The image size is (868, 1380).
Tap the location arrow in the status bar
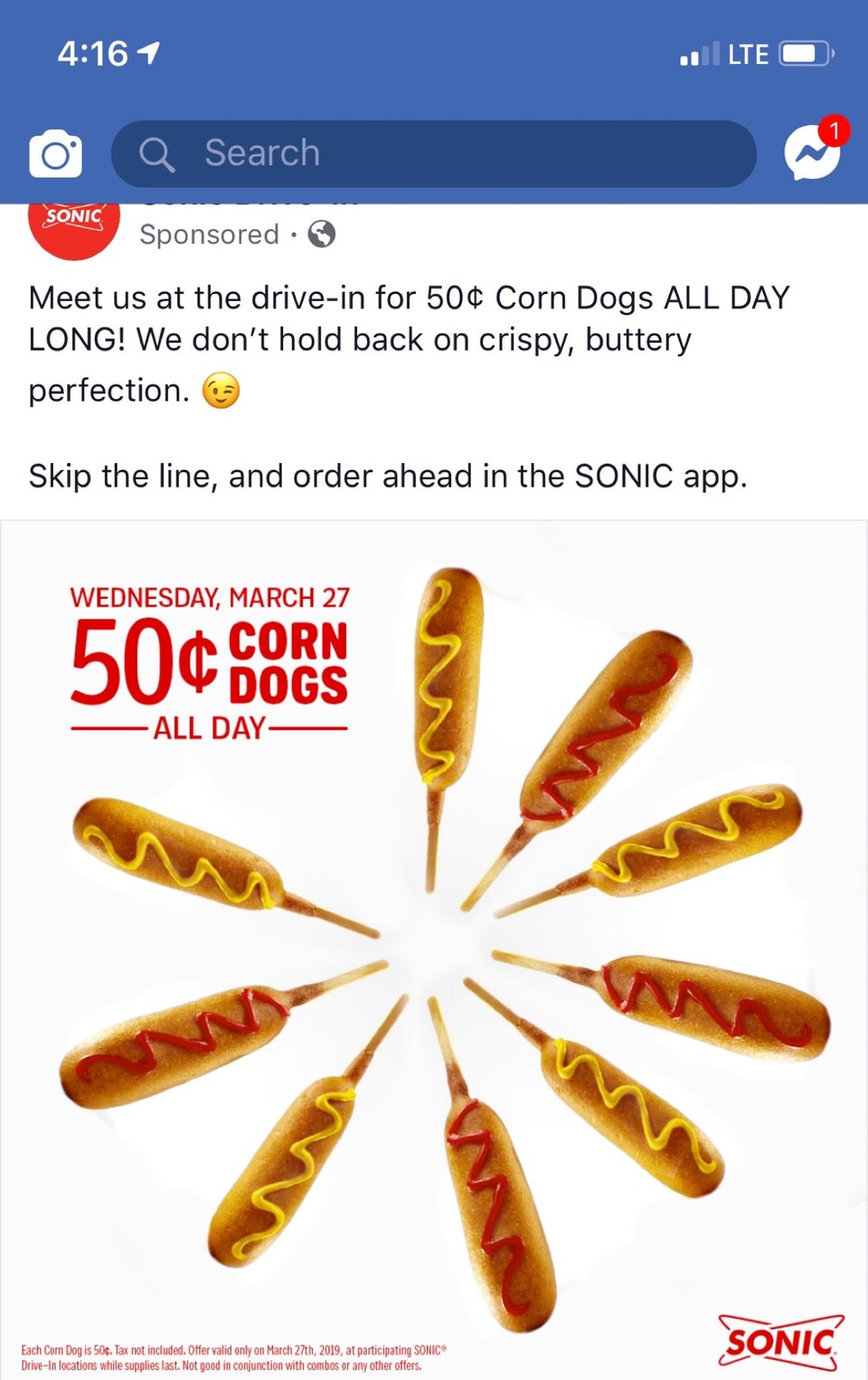148,54
